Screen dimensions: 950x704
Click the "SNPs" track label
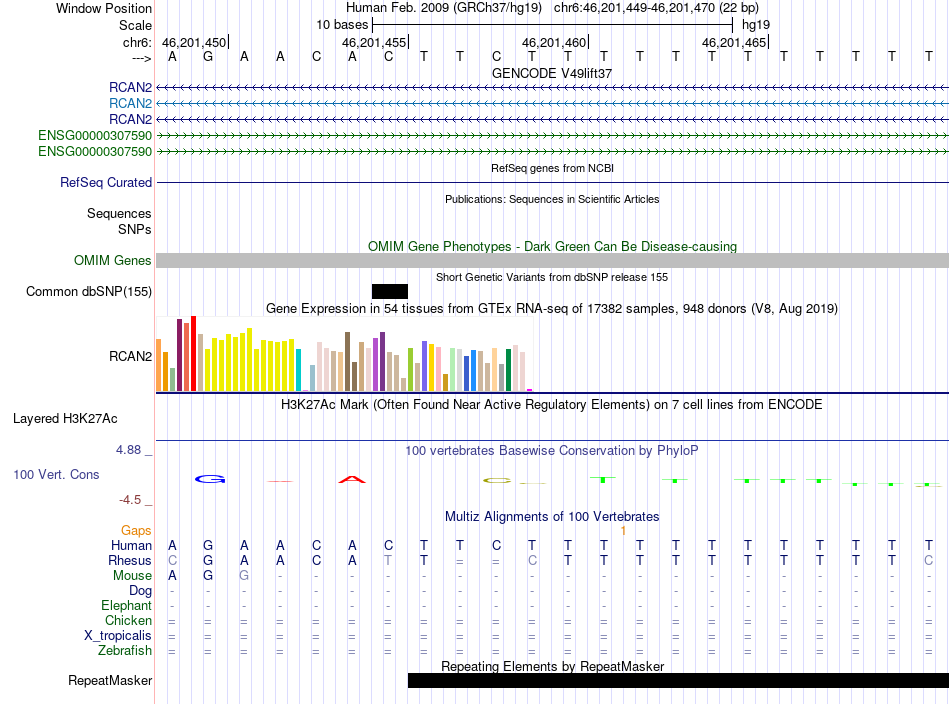click(x=135, y=230)
